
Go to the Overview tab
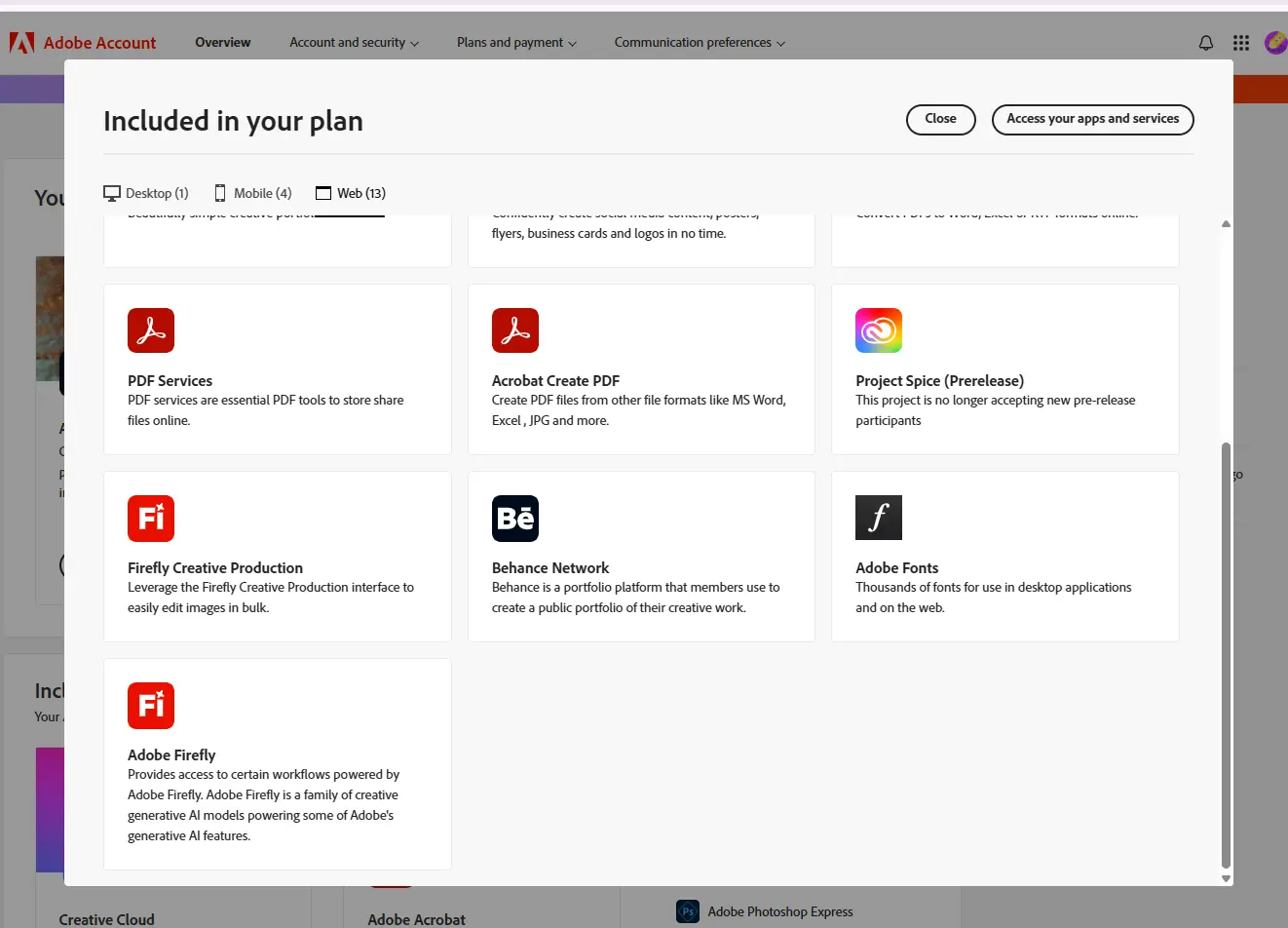click(x=223, y=43)
